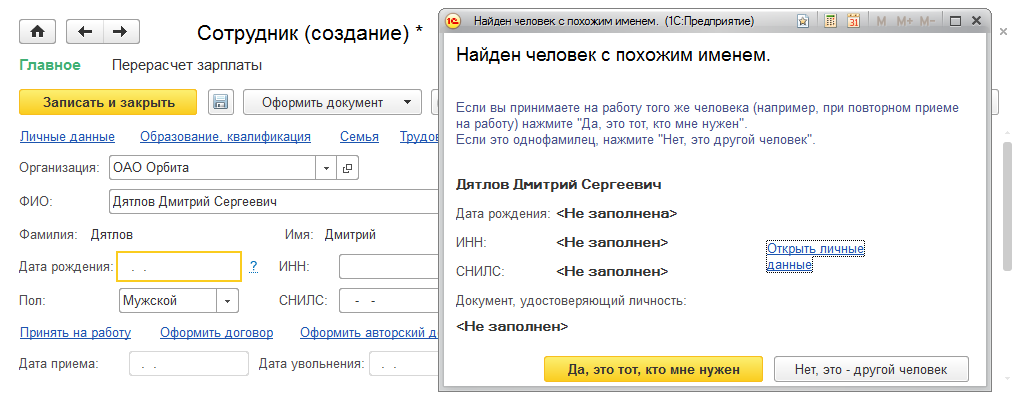Add dialog to favorites star icon
1025x398 pixels.
tap(803, 21)
